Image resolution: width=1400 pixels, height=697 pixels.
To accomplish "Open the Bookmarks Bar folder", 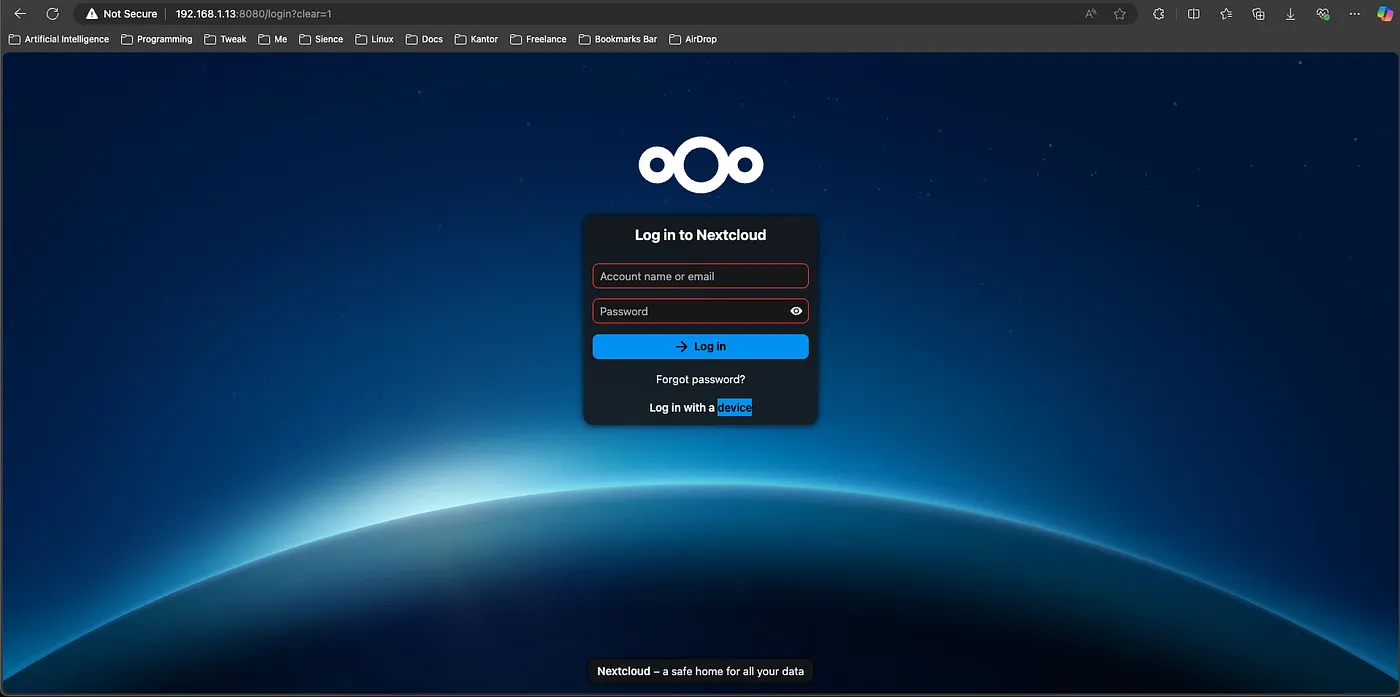I will (618, 39).
